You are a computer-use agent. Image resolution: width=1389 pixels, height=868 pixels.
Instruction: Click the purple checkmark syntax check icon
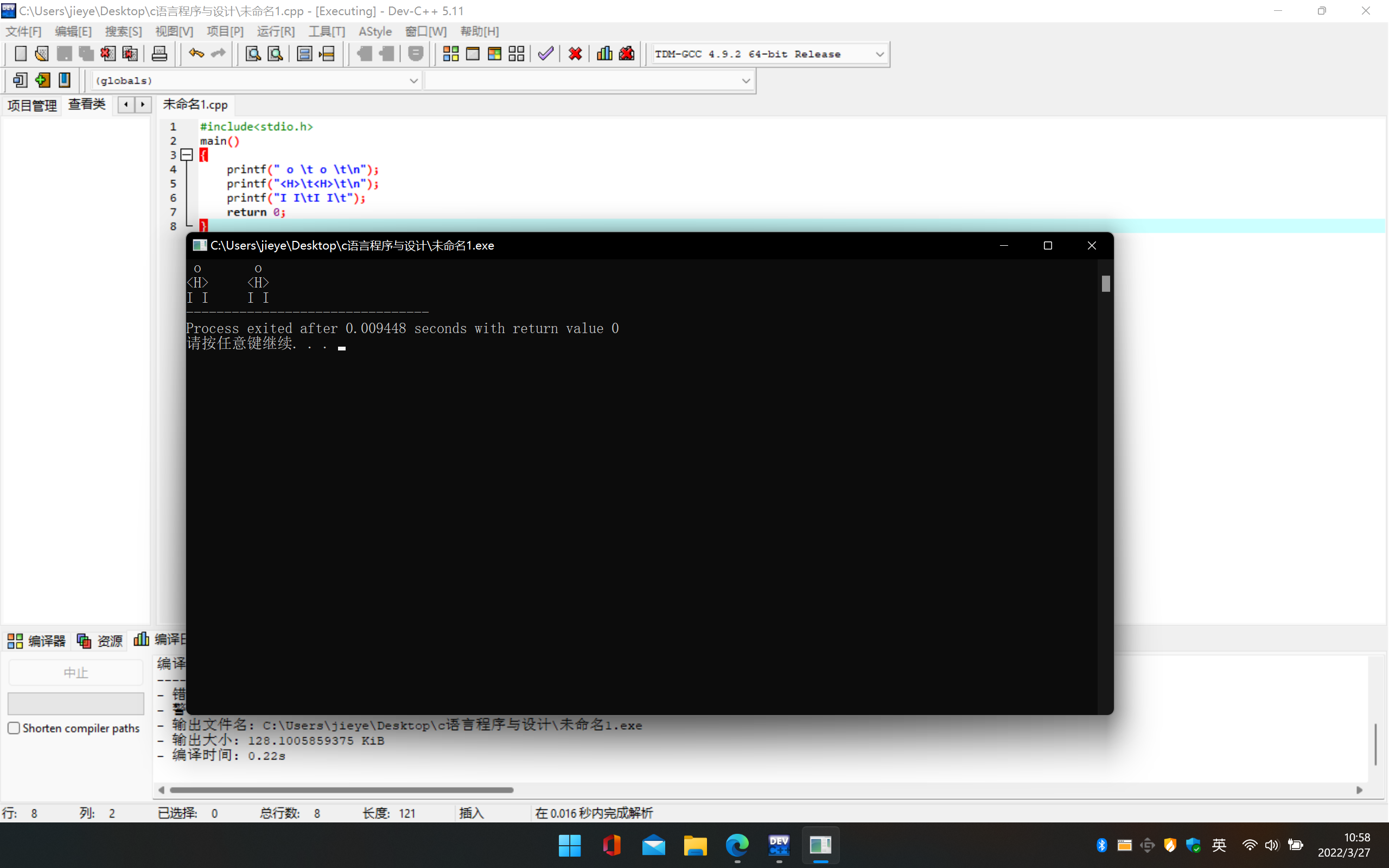(x=545, y=54)
